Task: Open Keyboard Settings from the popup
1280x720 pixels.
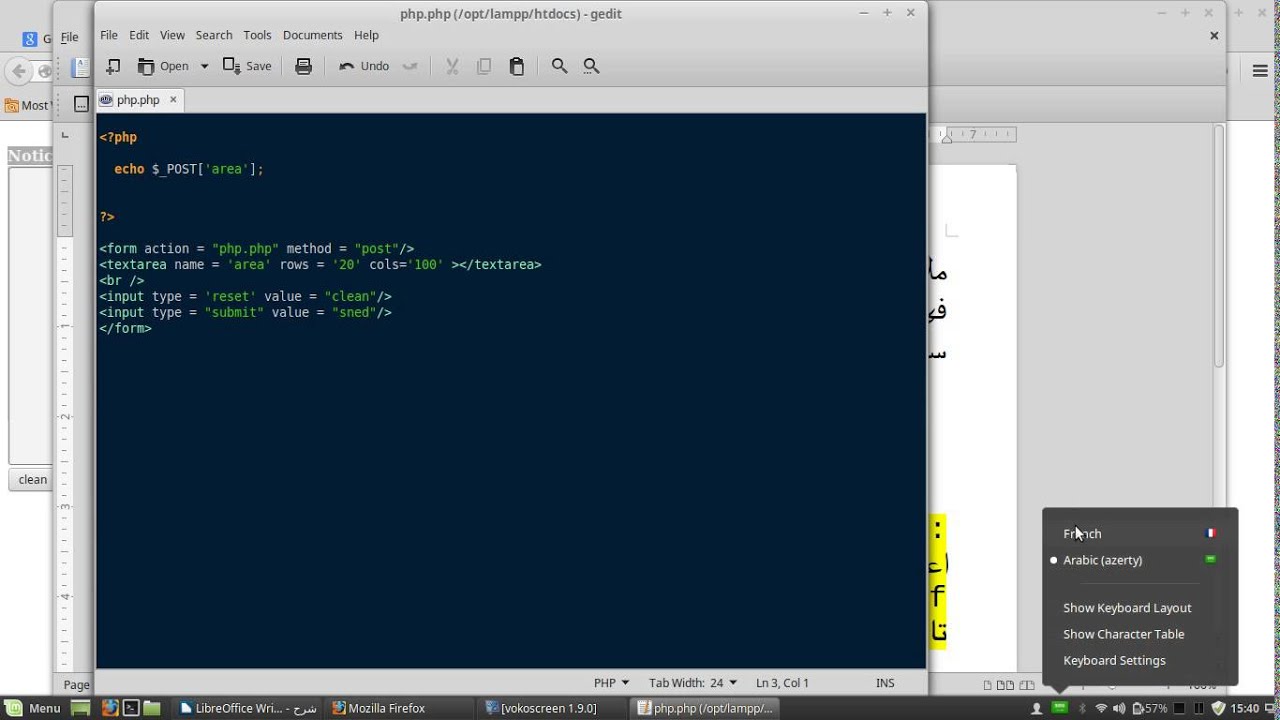Action: pyautogui.click(x=1139, y=661)
